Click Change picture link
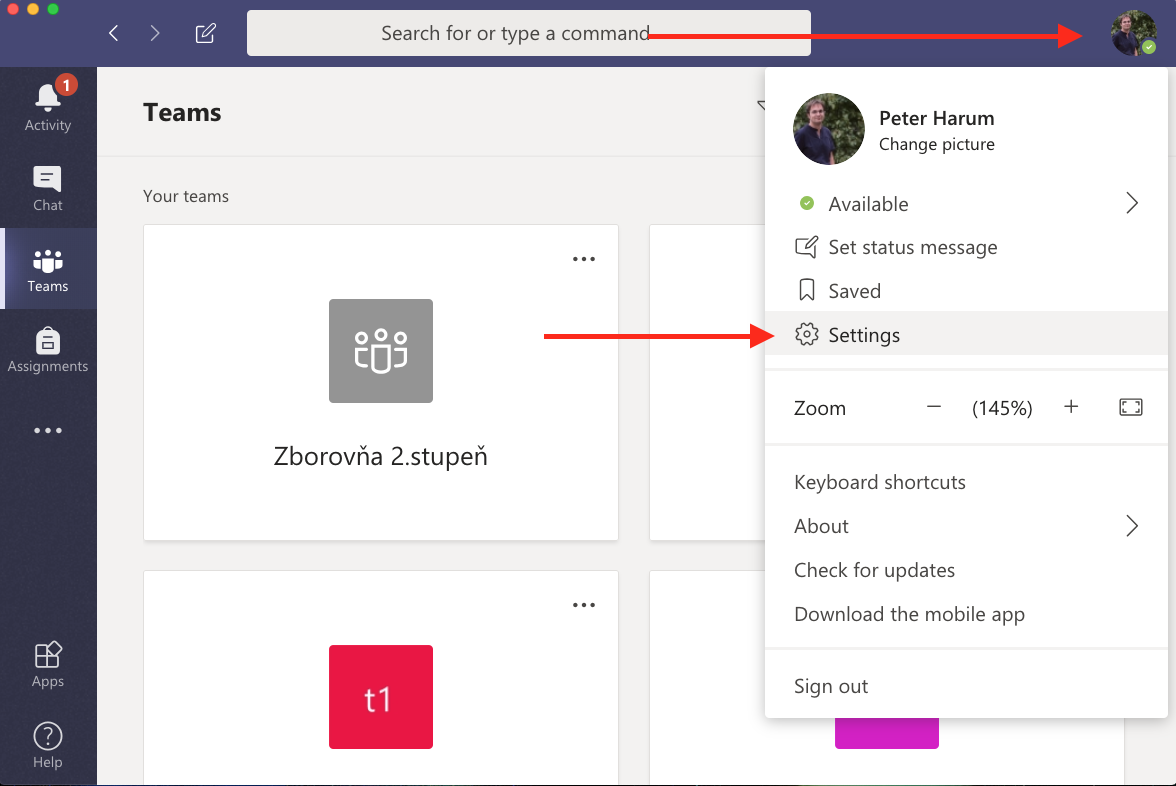Image resolution: width=1176 pixels, height=786 pixels. [x=936, y=144]
